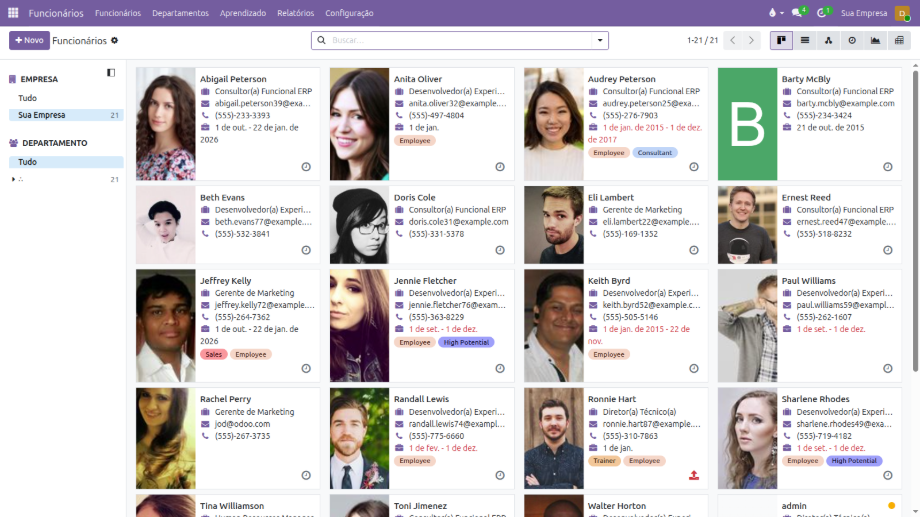Switch to hierarchy view
Screen dimensions: 920x517
(828, 40)
